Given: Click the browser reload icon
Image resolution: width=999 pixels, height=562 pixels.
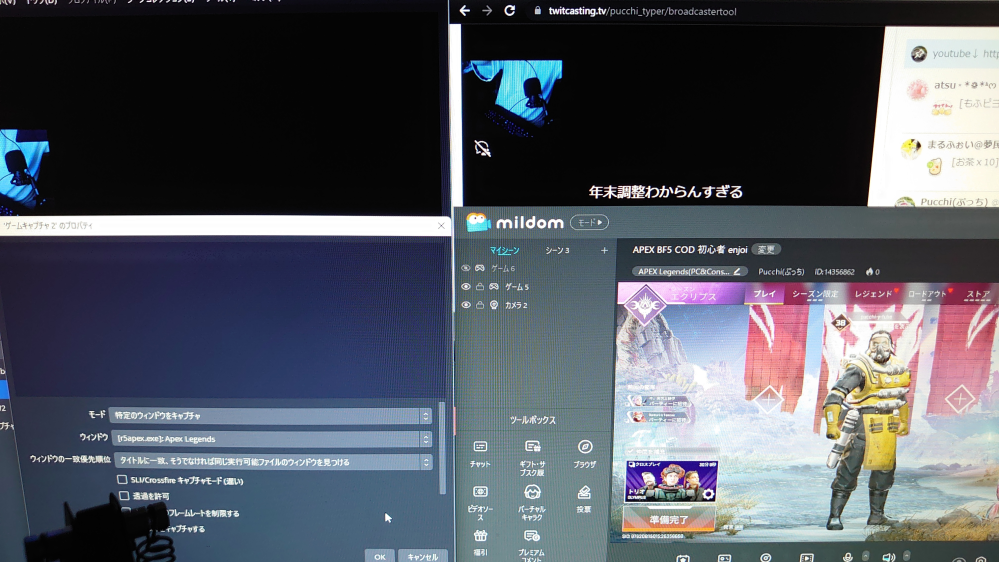Looking at the screenshot, I should click(x=509, y=10).
